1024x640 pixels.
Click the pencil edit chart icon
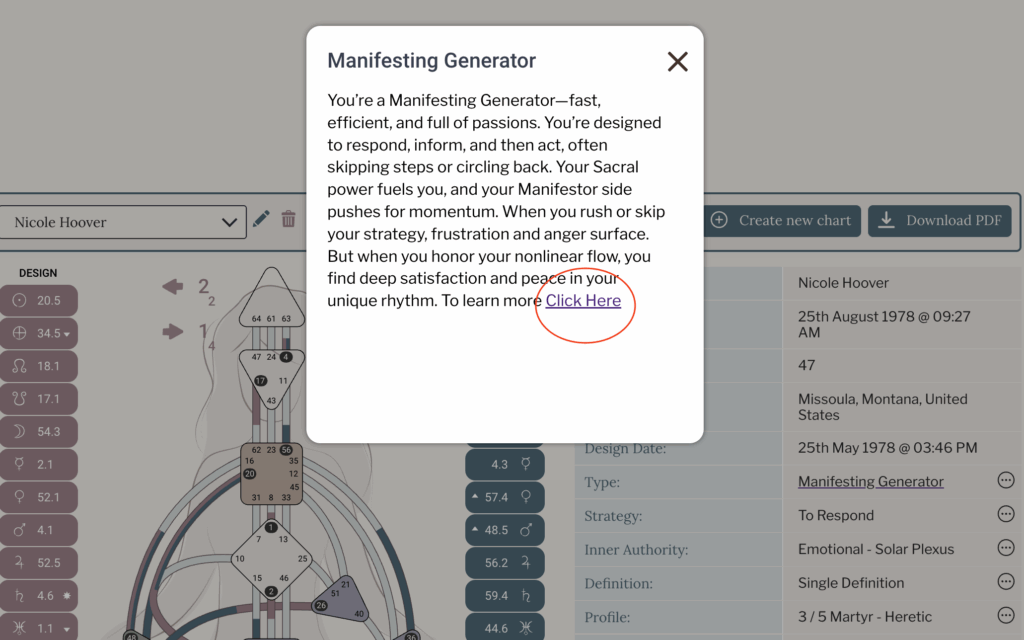pyautogui.click(x=261, y=219)
